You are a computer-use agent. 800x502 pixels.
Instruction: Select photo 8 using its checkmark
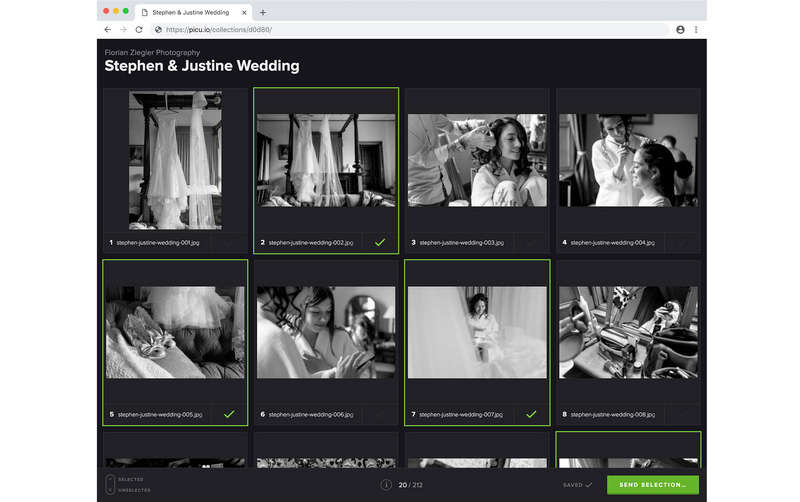pyautogui.click(x=682, y=414)
